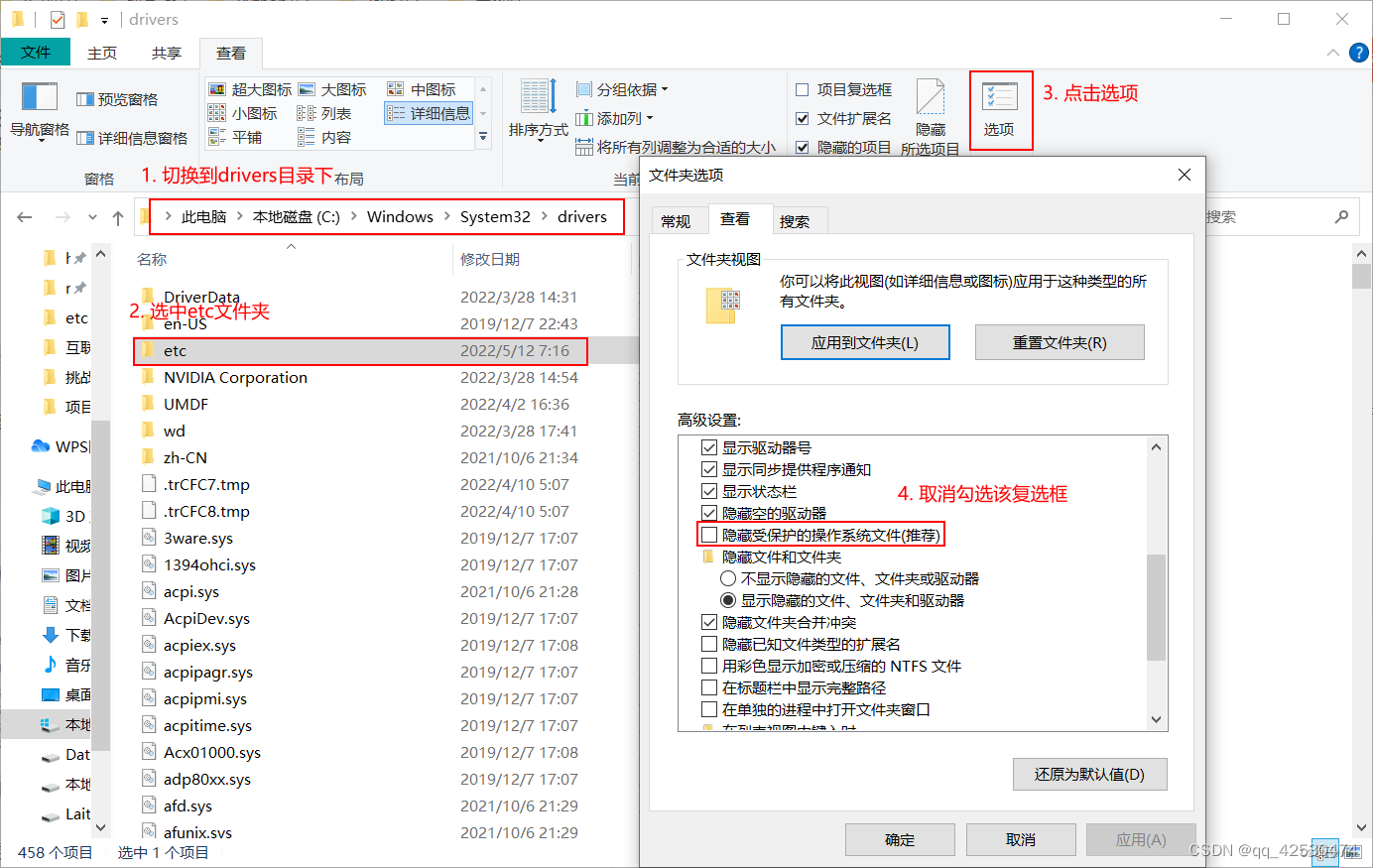Collapse the ribbon with chevron
The height and width of the screenshot is (868, 1373).
pyautogui.click(x=1331, y=53)
